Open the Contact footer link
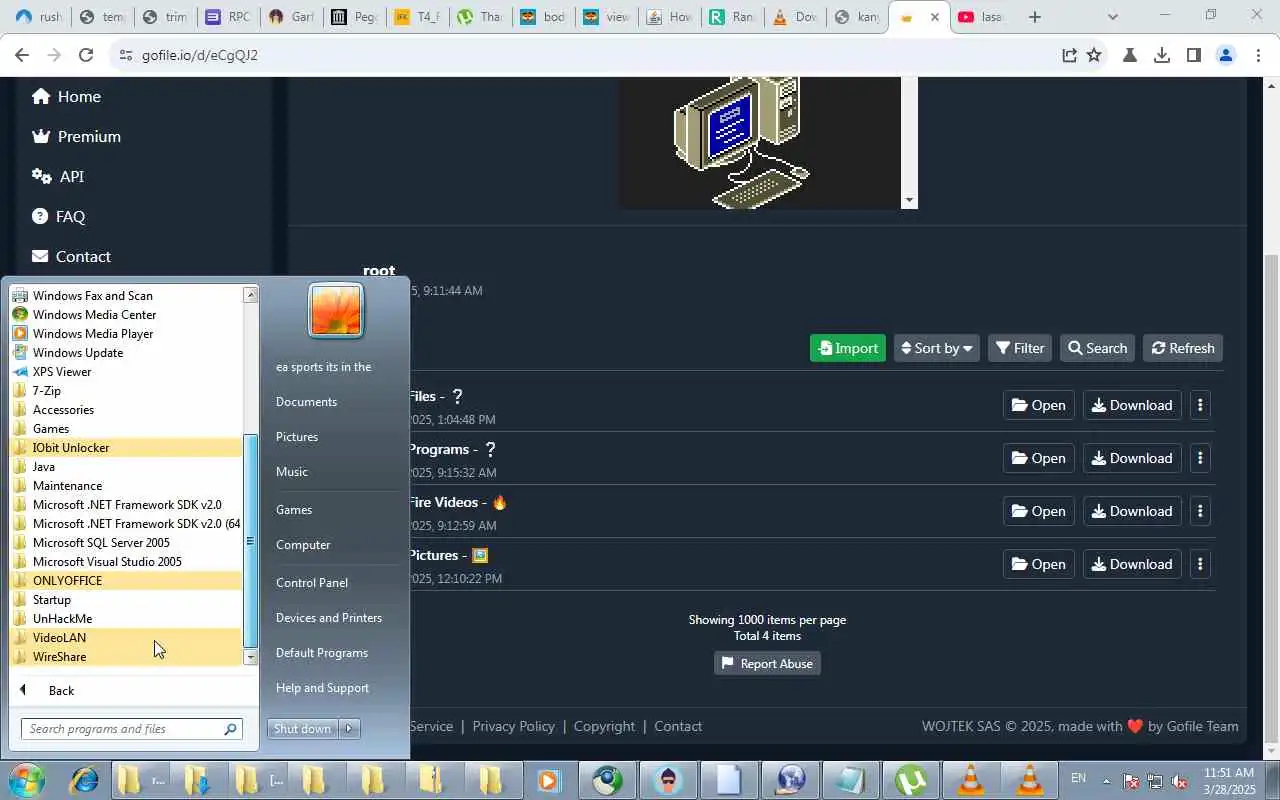This screenshot has width=1280, height=800. (x=678, y=726)
